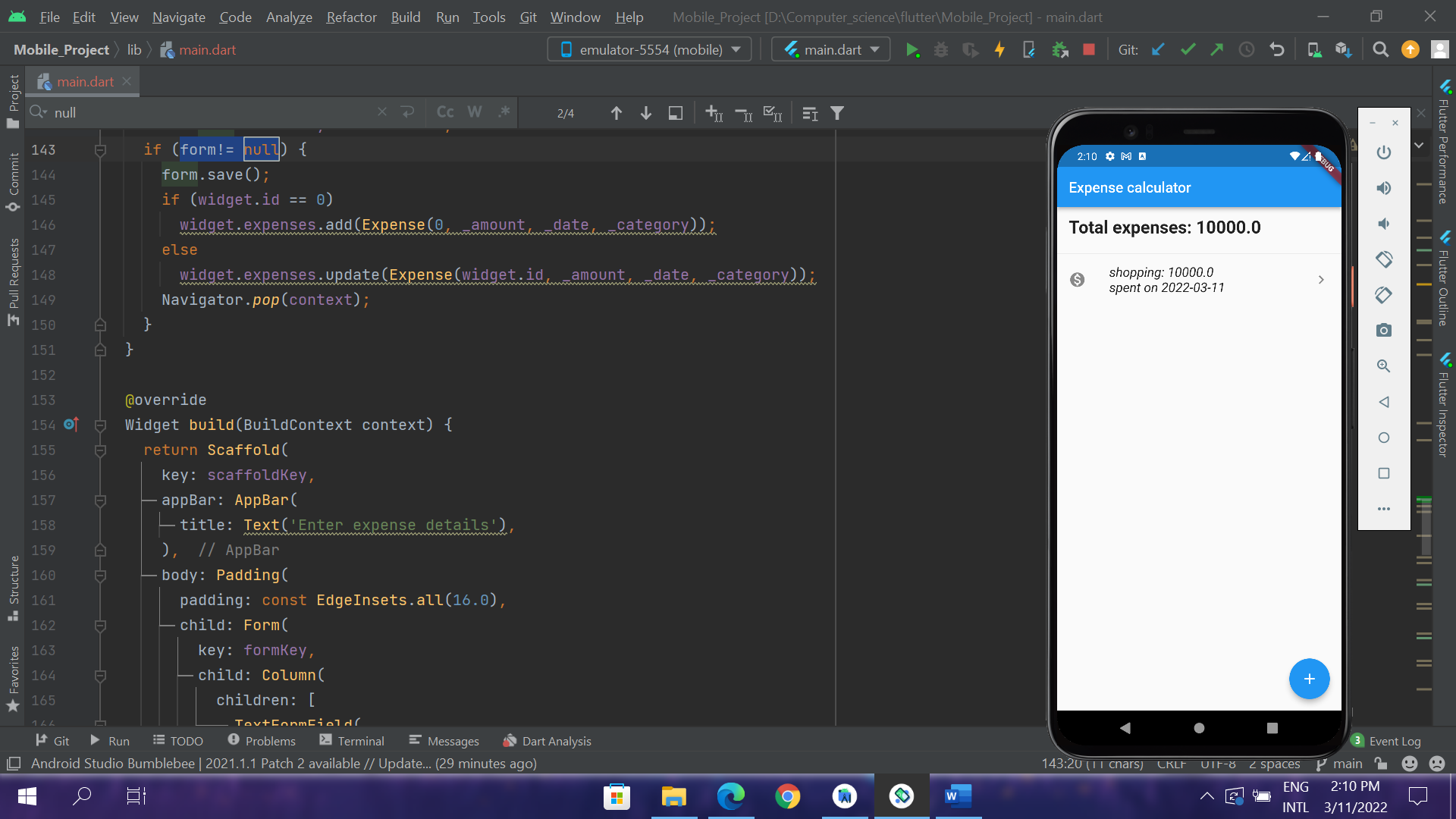This screenshot has height=819, width=1456.
Task: Open emulator-5554 device dropdown
Action: click(650, 50)
